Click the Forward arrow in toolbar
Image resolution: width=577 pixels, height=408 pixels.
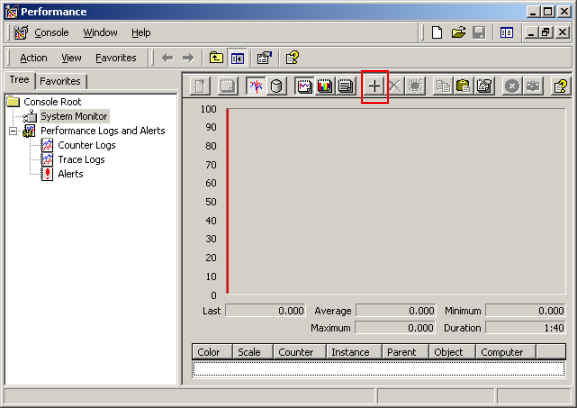point(188,58)
